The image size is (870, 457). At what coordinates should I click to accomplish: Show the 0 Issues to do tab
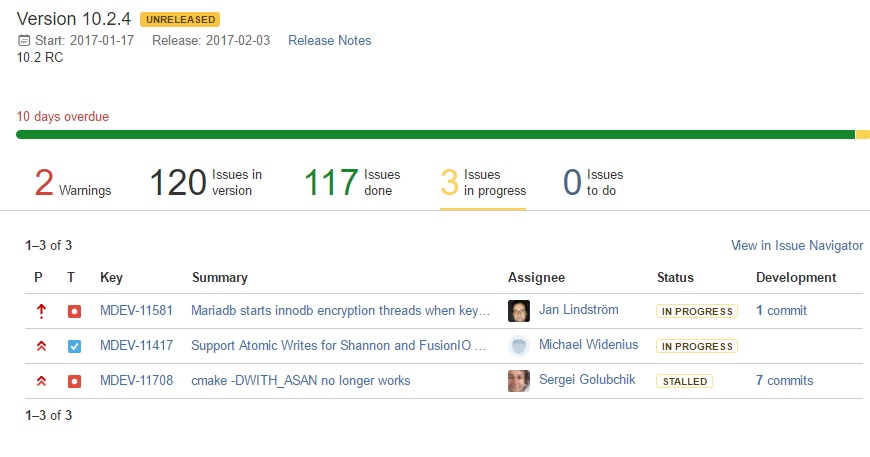[x=593, y=182]
